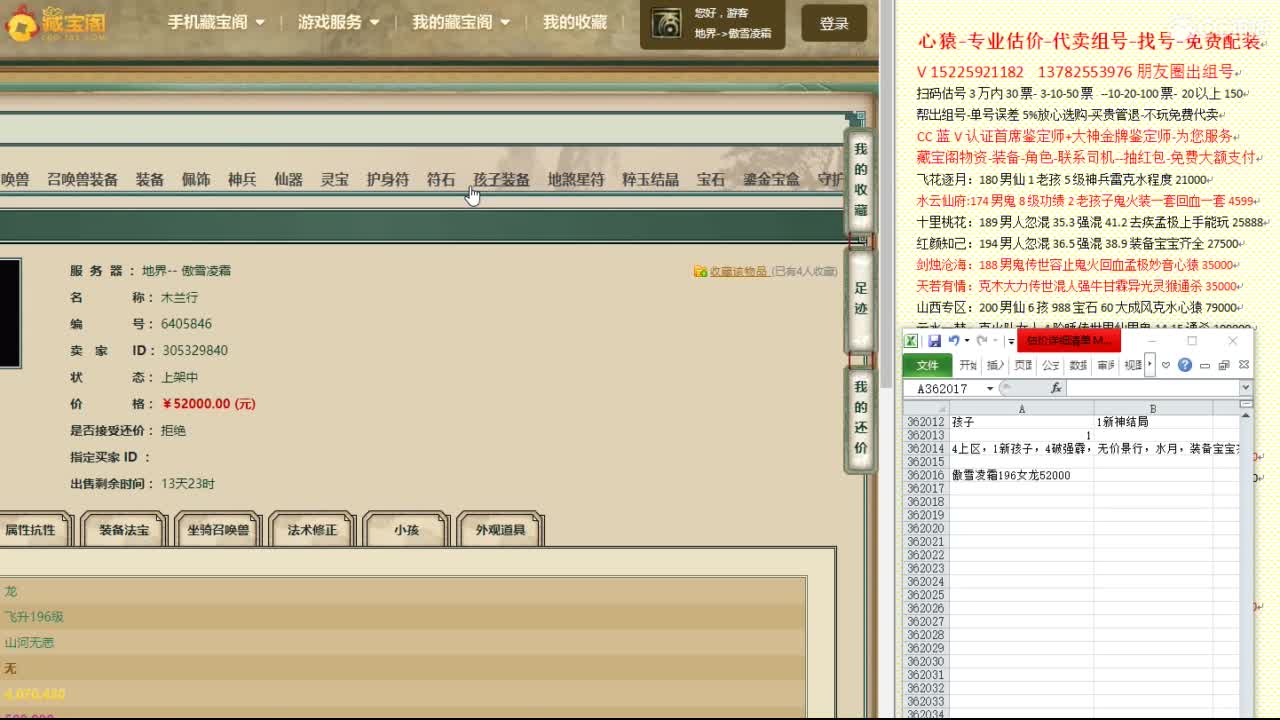Collapse the ribbon with the minimize ribbon icon
This screenshot has height=720, width=1280.
coord(1204,366)
